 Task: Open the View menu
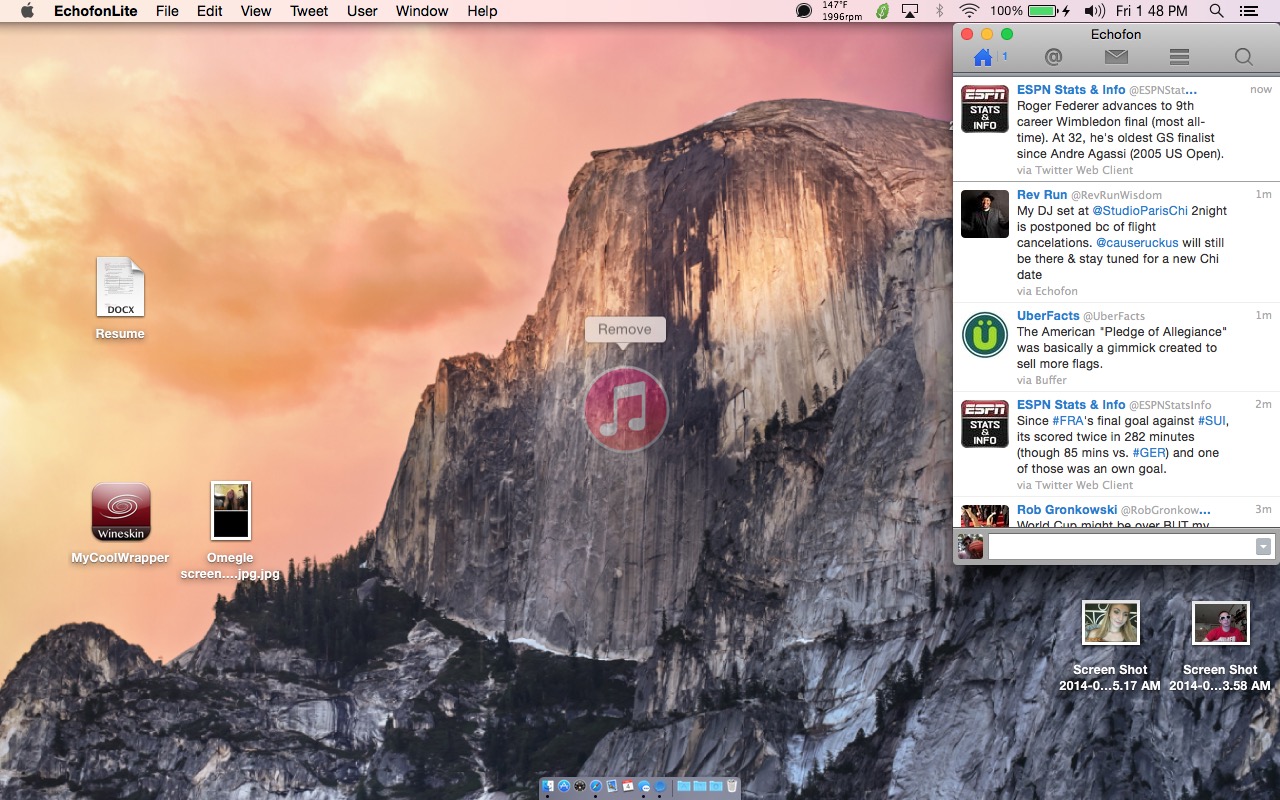[x=256, y=11]
